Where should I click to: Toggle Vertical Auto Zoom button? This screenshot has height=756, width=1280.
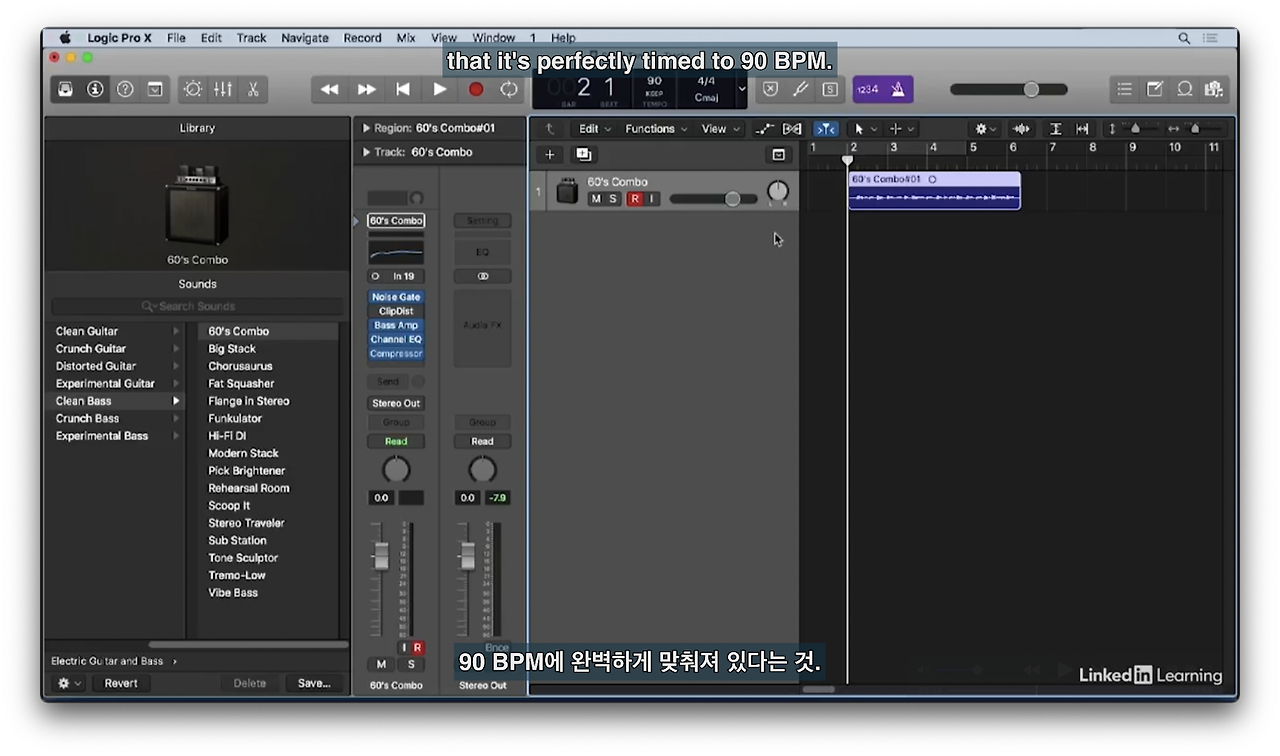pos(1055,129)
